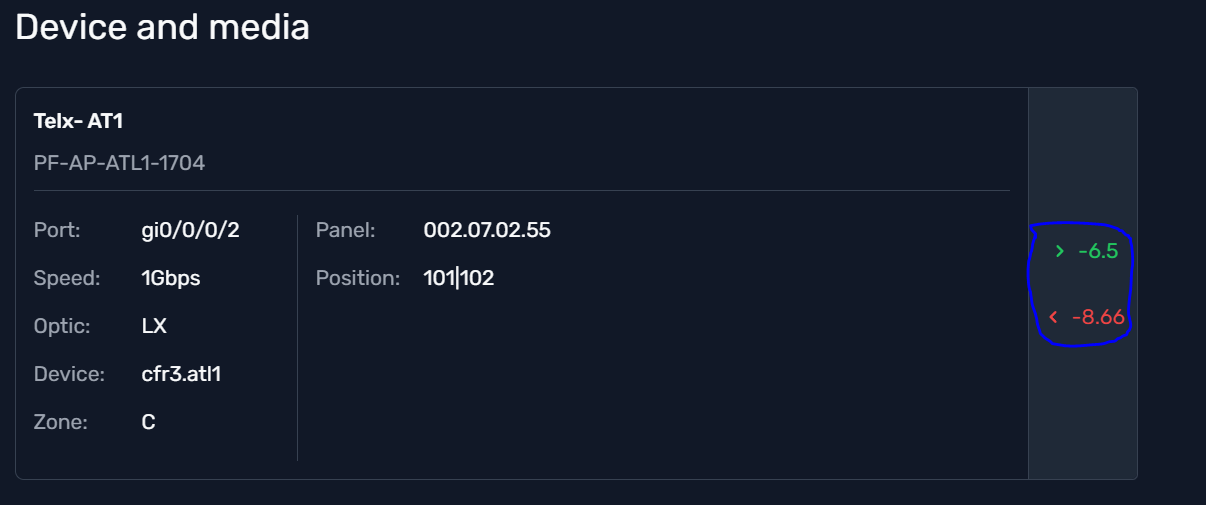
Task: Click the port value gi0/0/0/2
Action: [190, 230]
